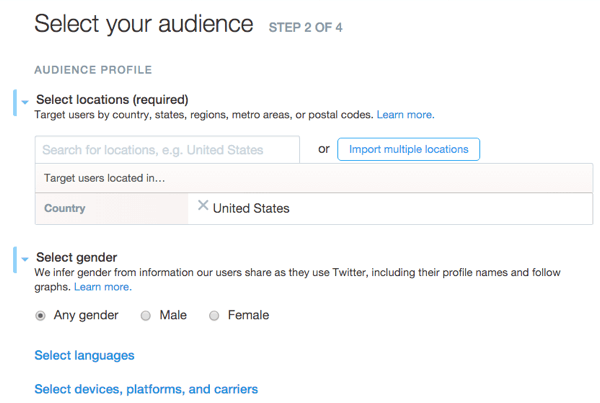
Task: Select the Female radio button
Action: (x=214, y=316)
